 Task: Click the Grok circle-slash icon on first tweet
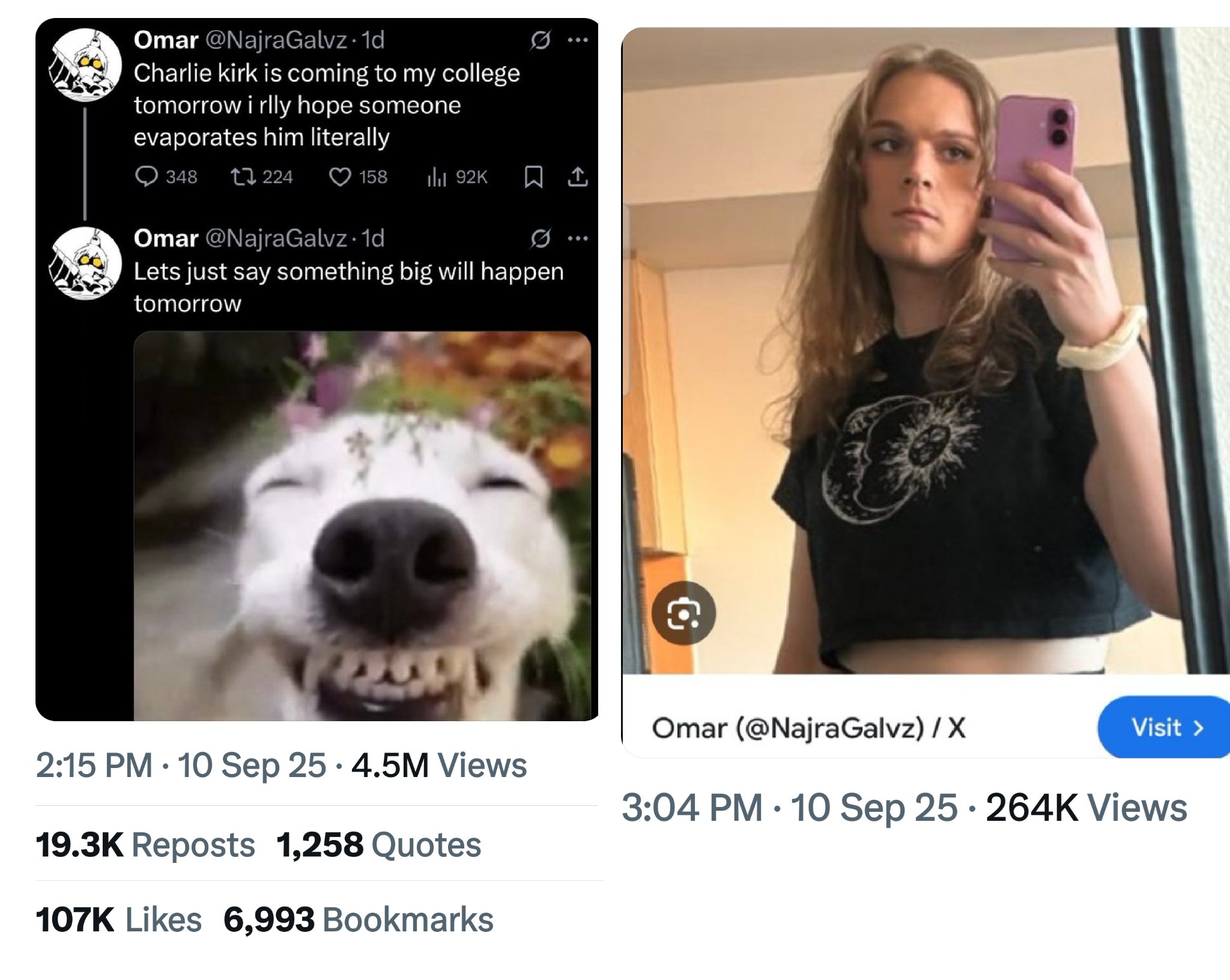coord(541,40)
